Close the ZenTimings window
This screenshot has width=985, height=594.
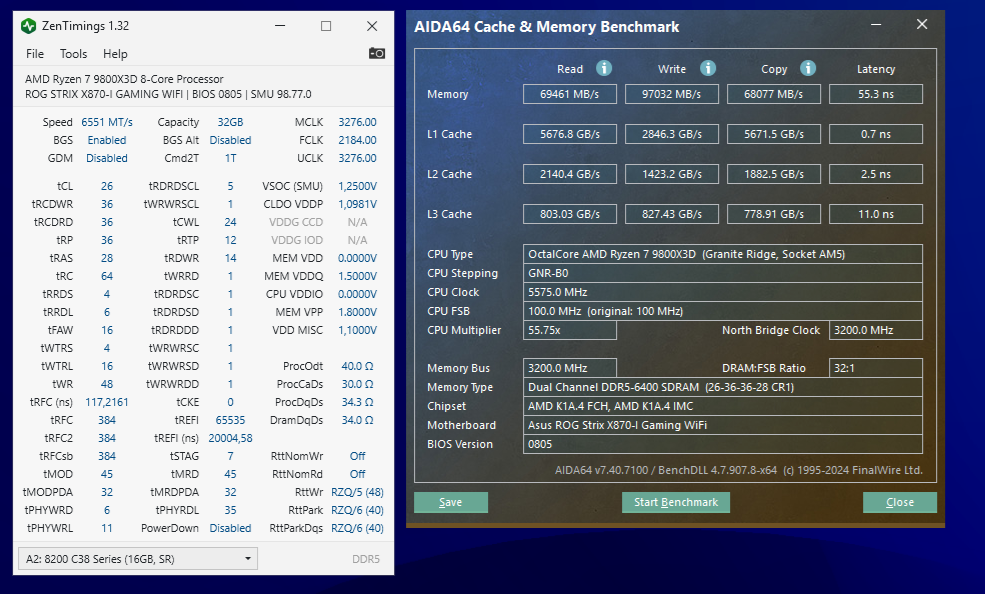pyautogui.click(x=372, y=26)
